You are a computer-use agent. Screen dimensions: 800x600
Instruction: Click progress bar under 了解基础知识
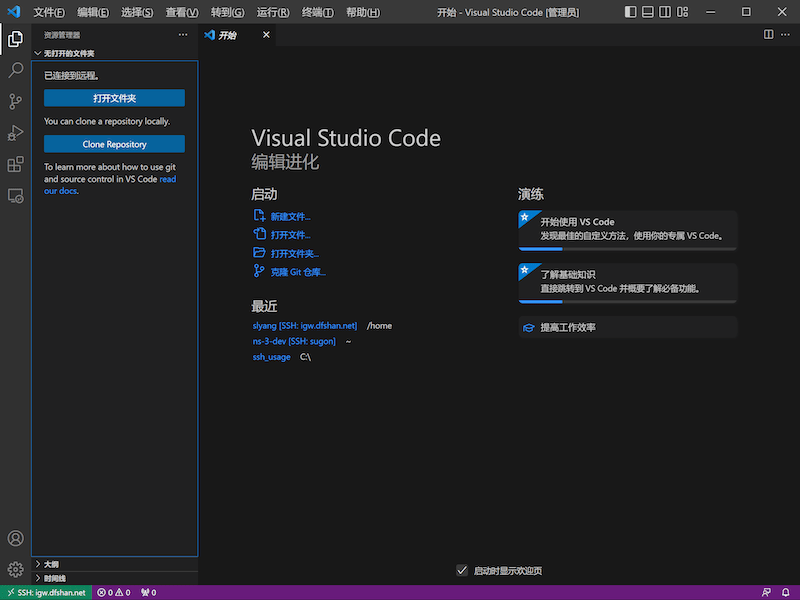click(628, 302)
